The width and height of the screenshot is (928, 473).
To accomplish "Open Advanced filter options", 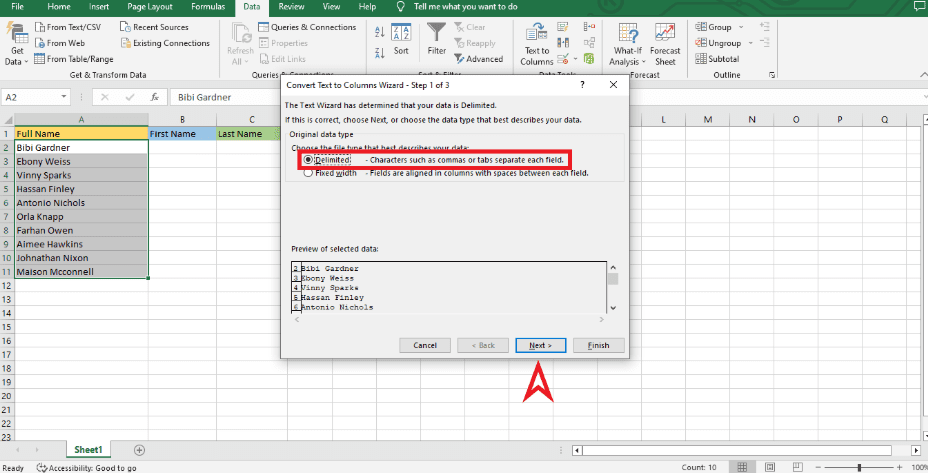I will [x=479, y=59].
